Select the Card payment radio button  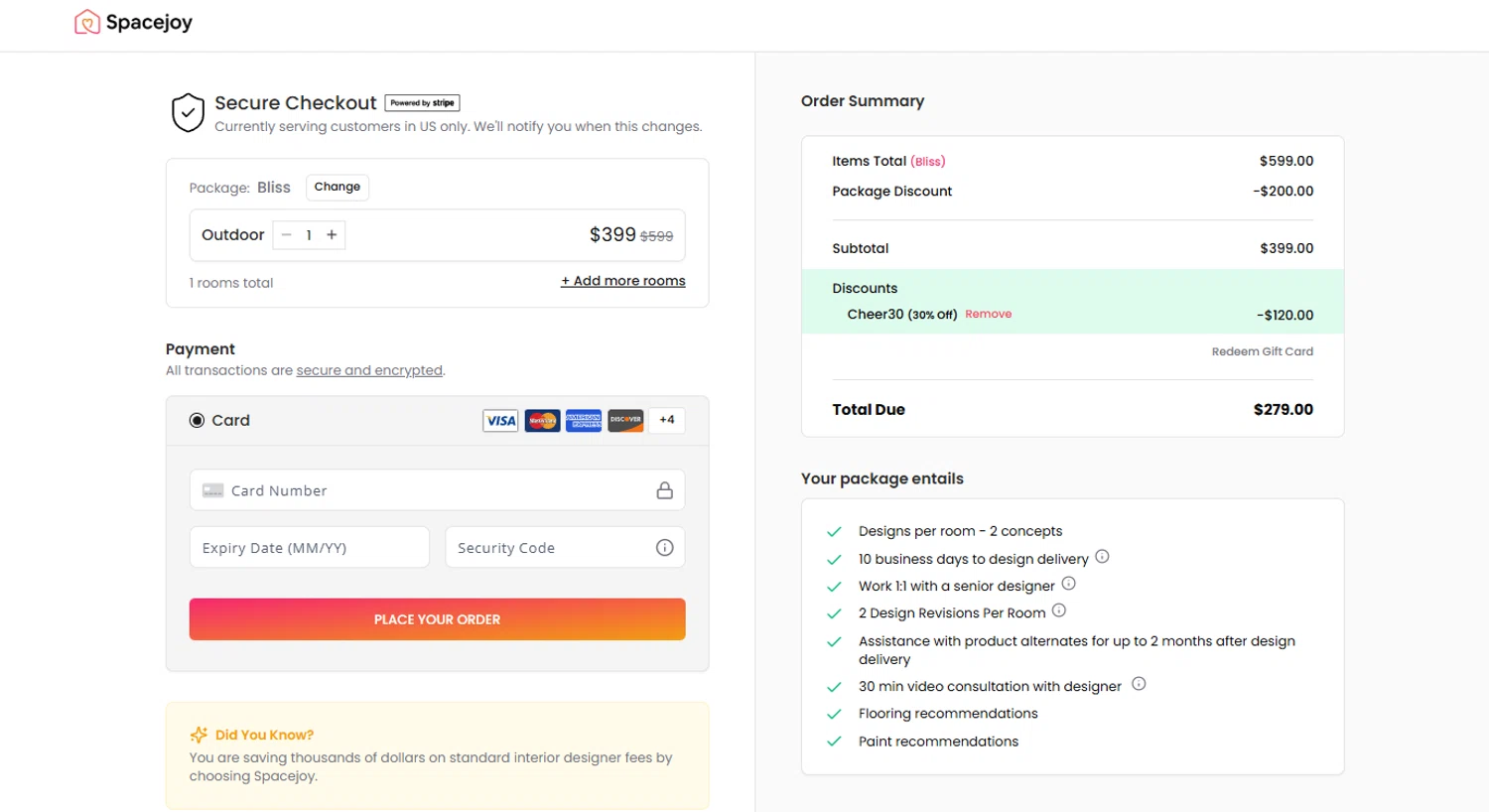click(197, 421)
